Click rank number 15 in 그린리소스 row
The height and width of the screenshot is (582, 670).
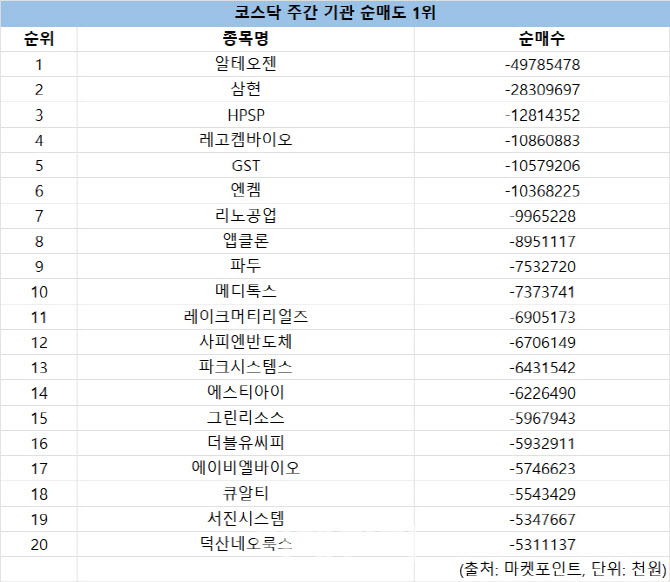click(x=39, y=418)
